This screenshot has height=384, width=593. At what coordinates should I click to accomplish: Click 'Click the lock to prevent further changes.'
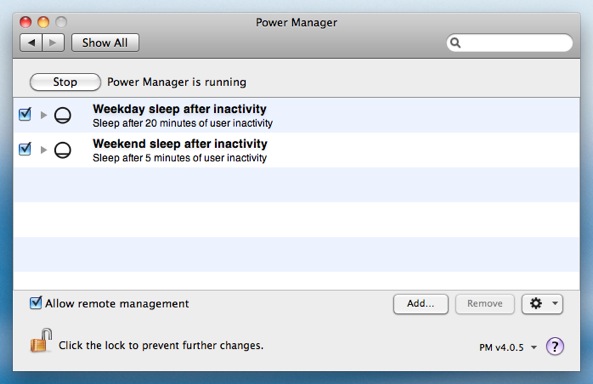pos(161,345)
